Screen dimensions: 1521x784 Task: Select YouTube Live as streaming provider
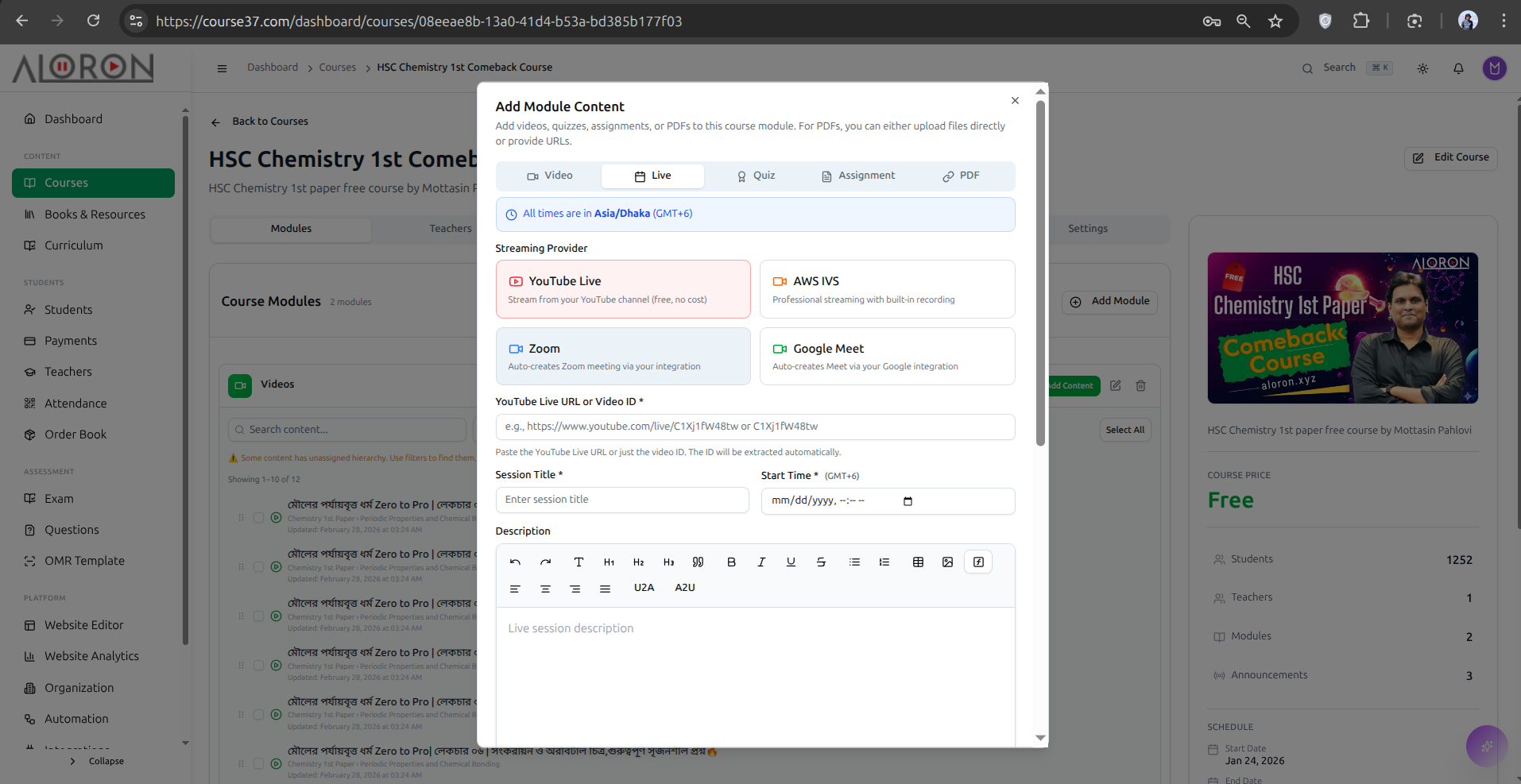point(623,289)
